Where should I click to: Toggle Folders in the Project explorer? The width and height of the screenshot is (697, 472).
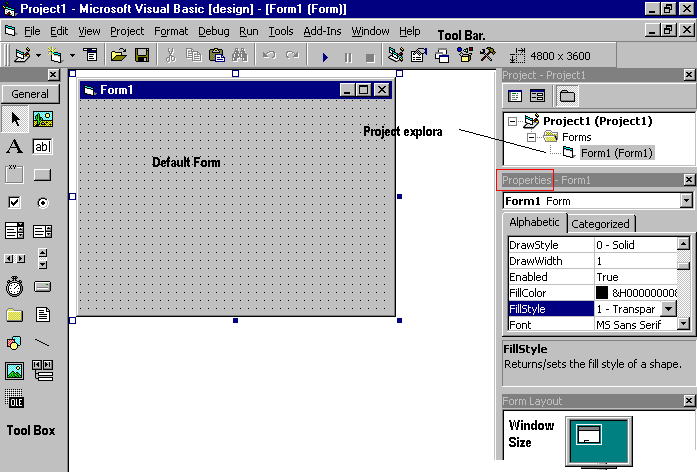[566, 96]
